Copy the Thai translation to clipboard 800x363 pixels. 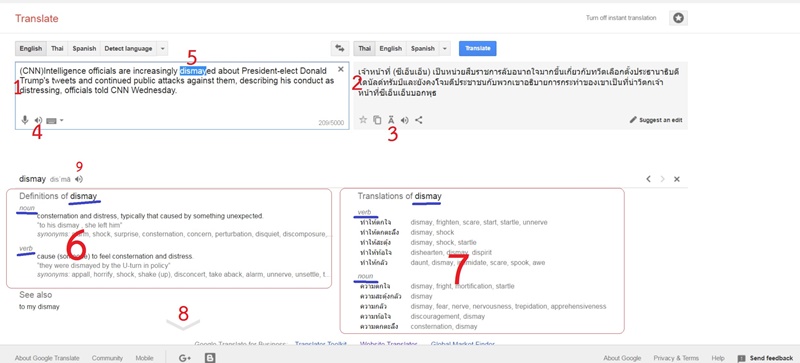377,120
